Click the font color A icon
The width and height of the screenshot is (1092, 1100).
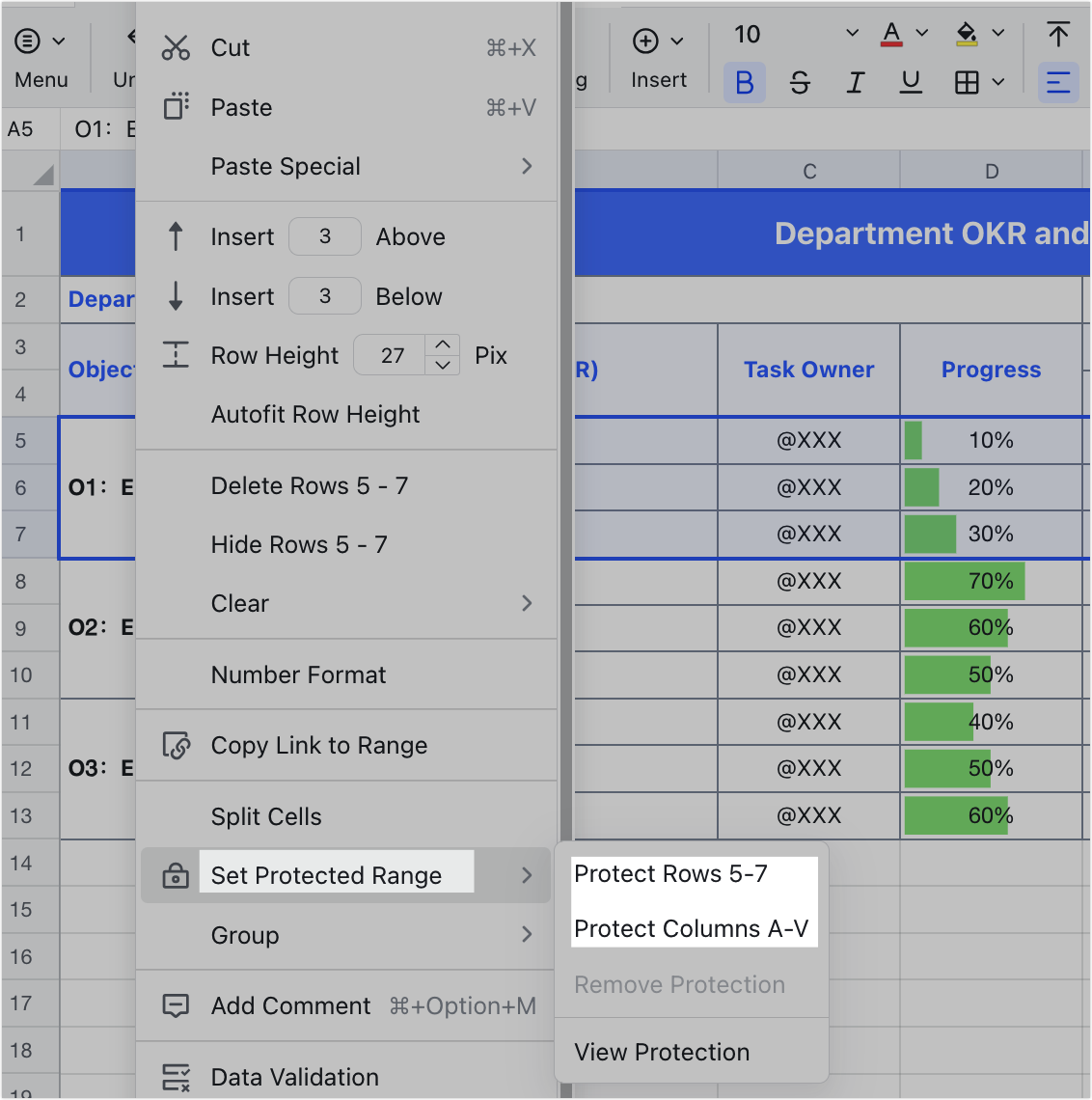[x=891, y=35]
